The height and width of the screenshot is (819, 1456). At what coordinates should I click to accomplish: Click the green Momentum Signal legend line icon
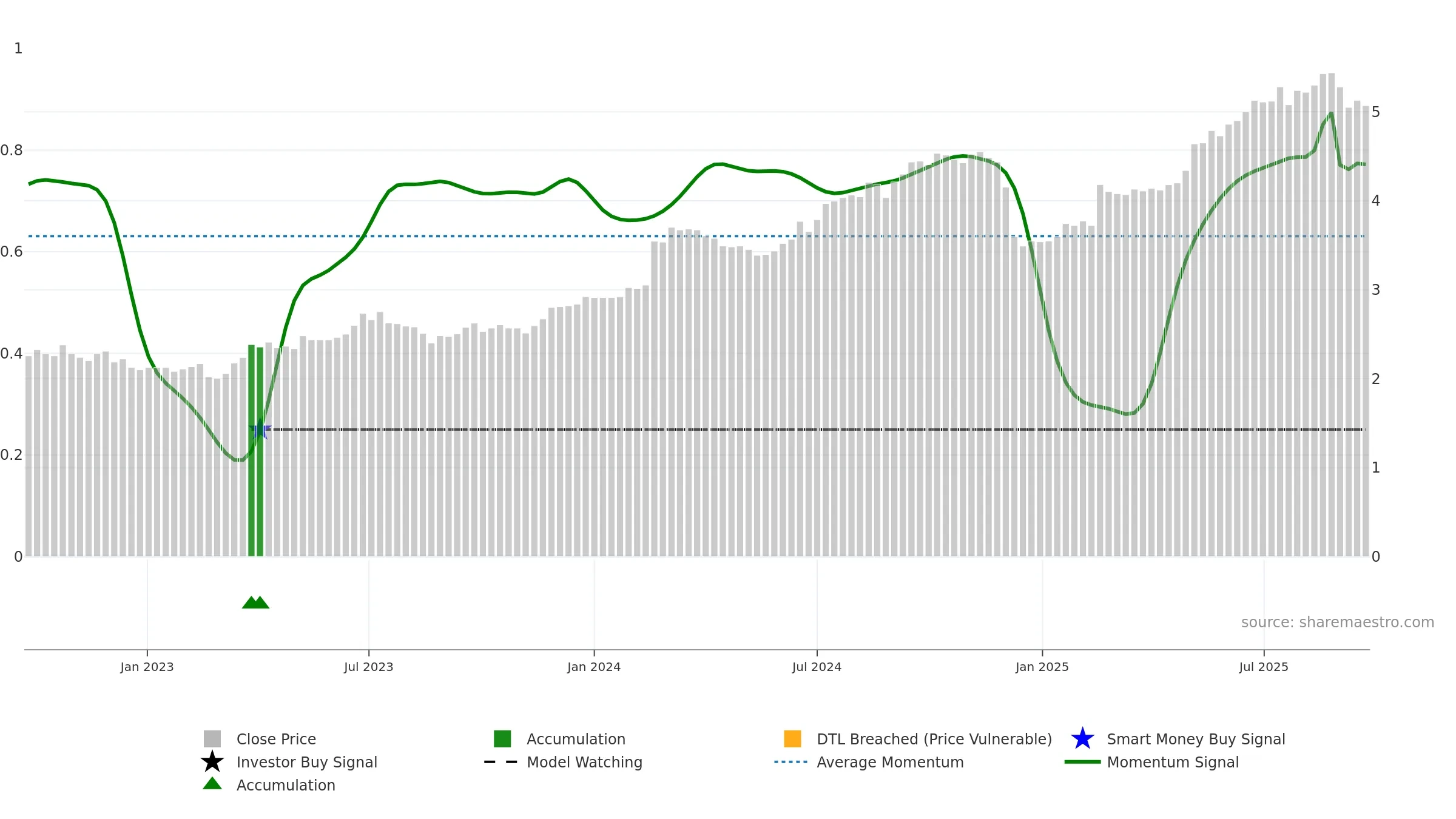coord(1082,762)
